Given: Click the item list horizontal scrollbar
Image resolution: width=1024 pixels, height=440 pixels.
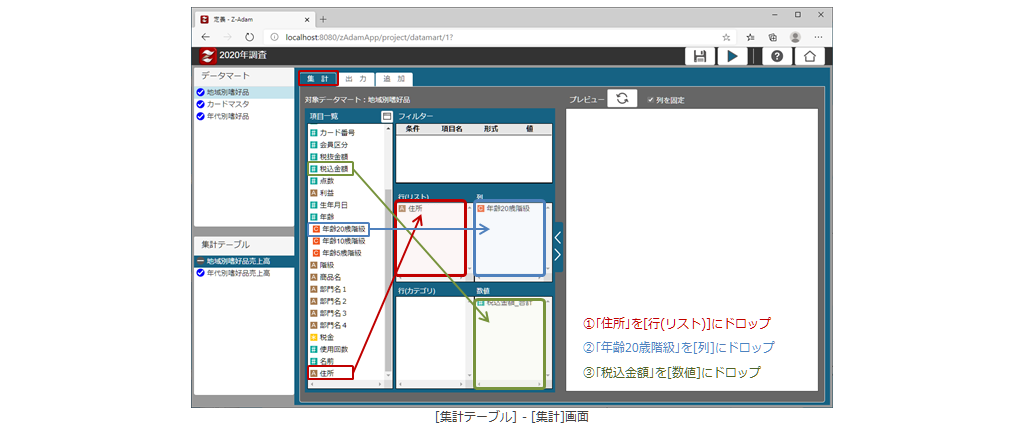Looking at the screenshot, I should [346, 384].
